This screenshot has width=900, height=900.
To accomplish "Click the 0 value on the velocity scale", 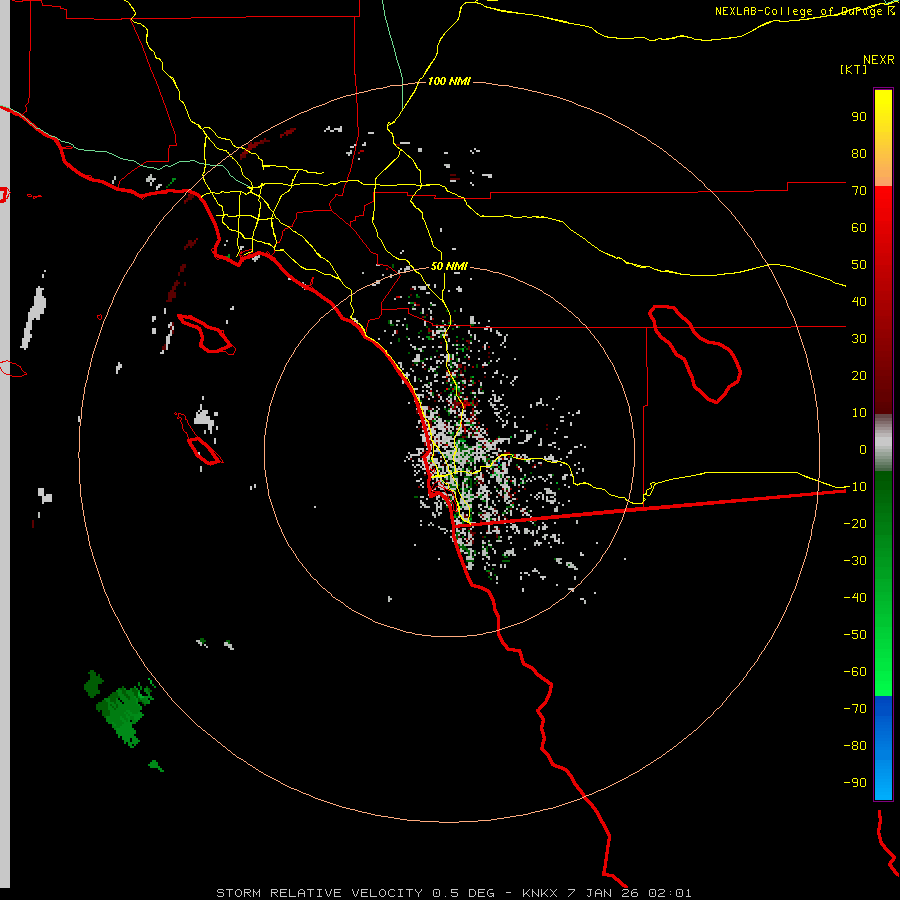I will click(863, 450).
